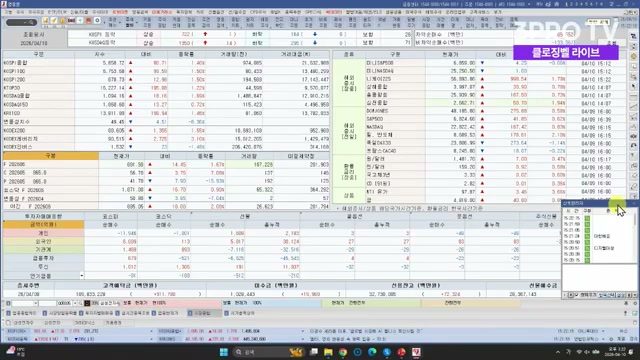Toggle the checkbox at the small popup's bottom
Screen dimensions: 640x360
tap(576, 295)
